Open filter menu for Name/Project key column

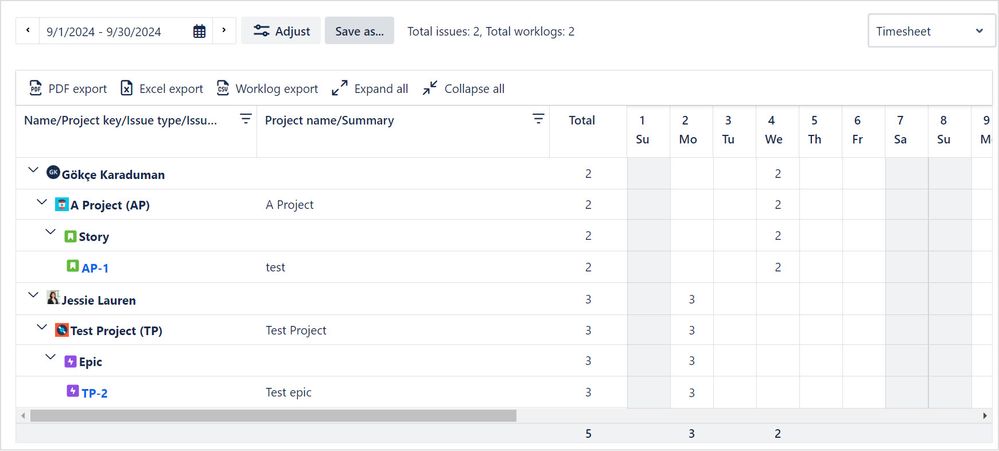click(245, 119)
